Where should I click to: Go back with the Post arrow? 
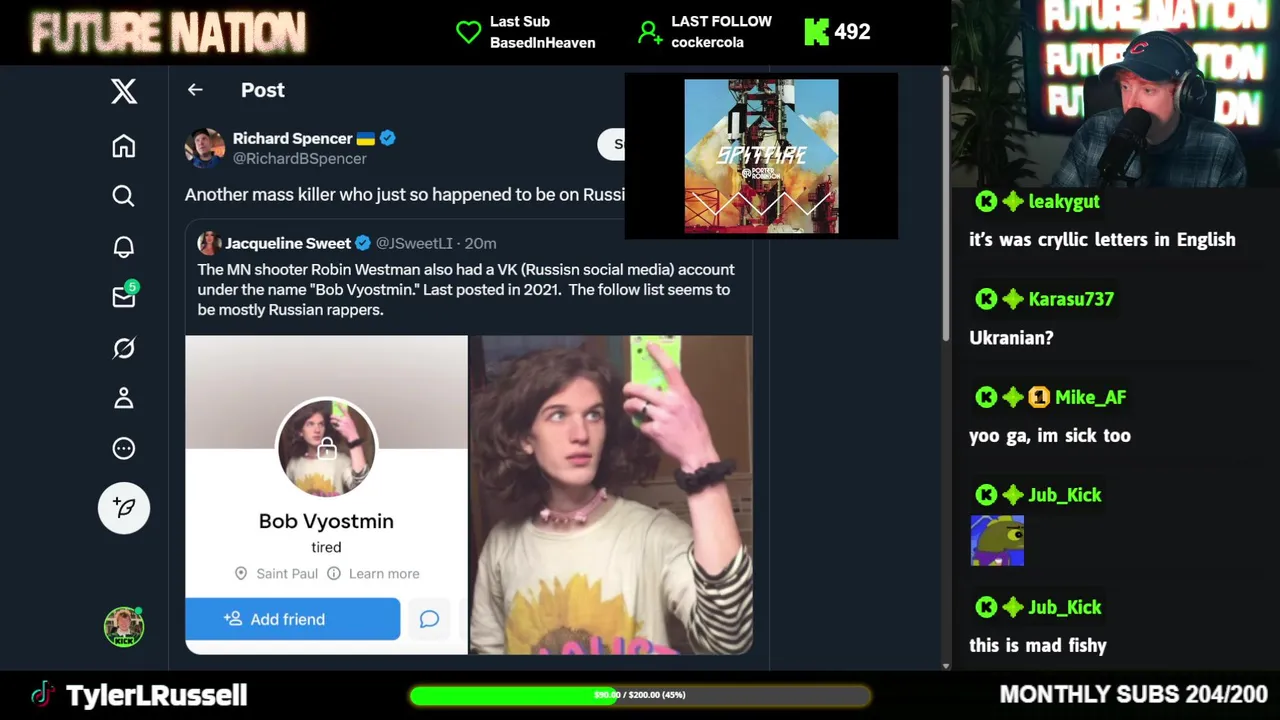pyautogui.click(x=195, y=90)
